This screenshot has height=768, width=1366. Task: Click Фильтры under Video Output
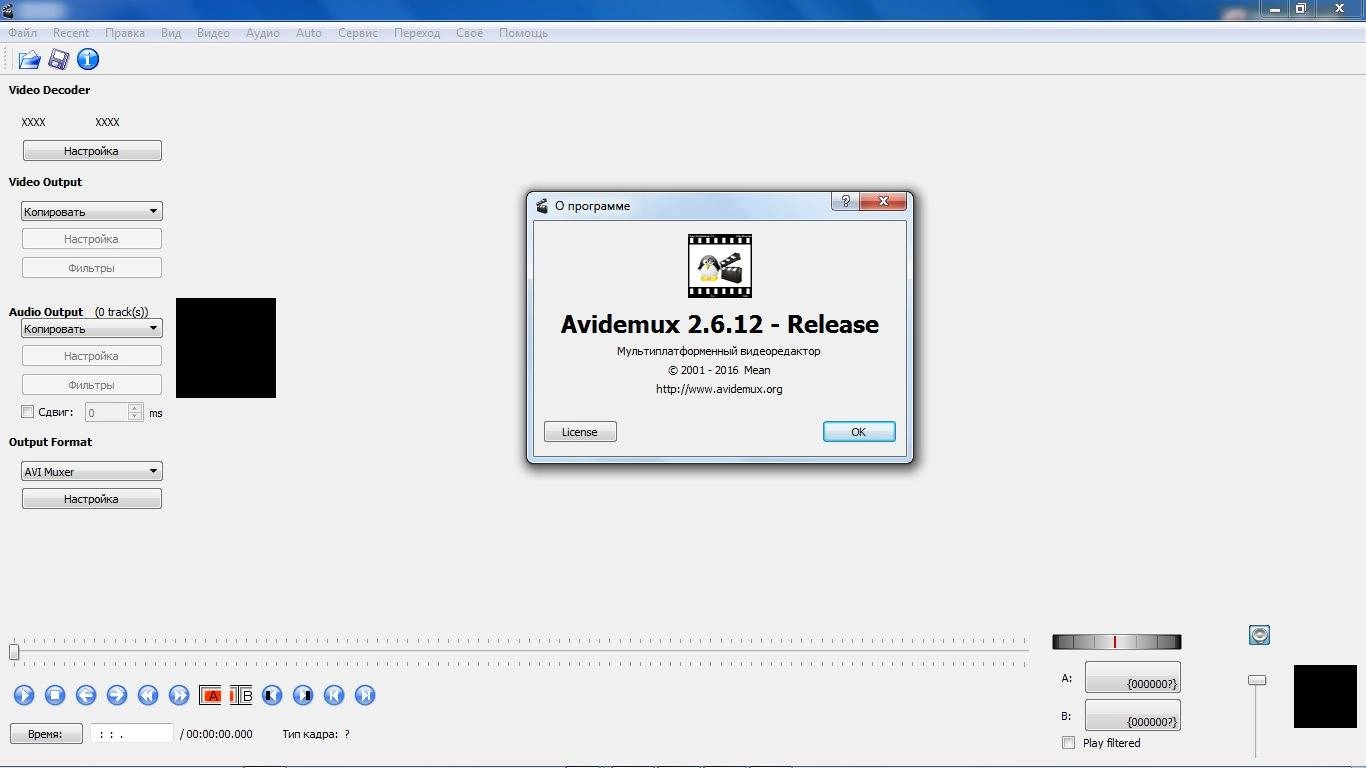coord(91,268)
